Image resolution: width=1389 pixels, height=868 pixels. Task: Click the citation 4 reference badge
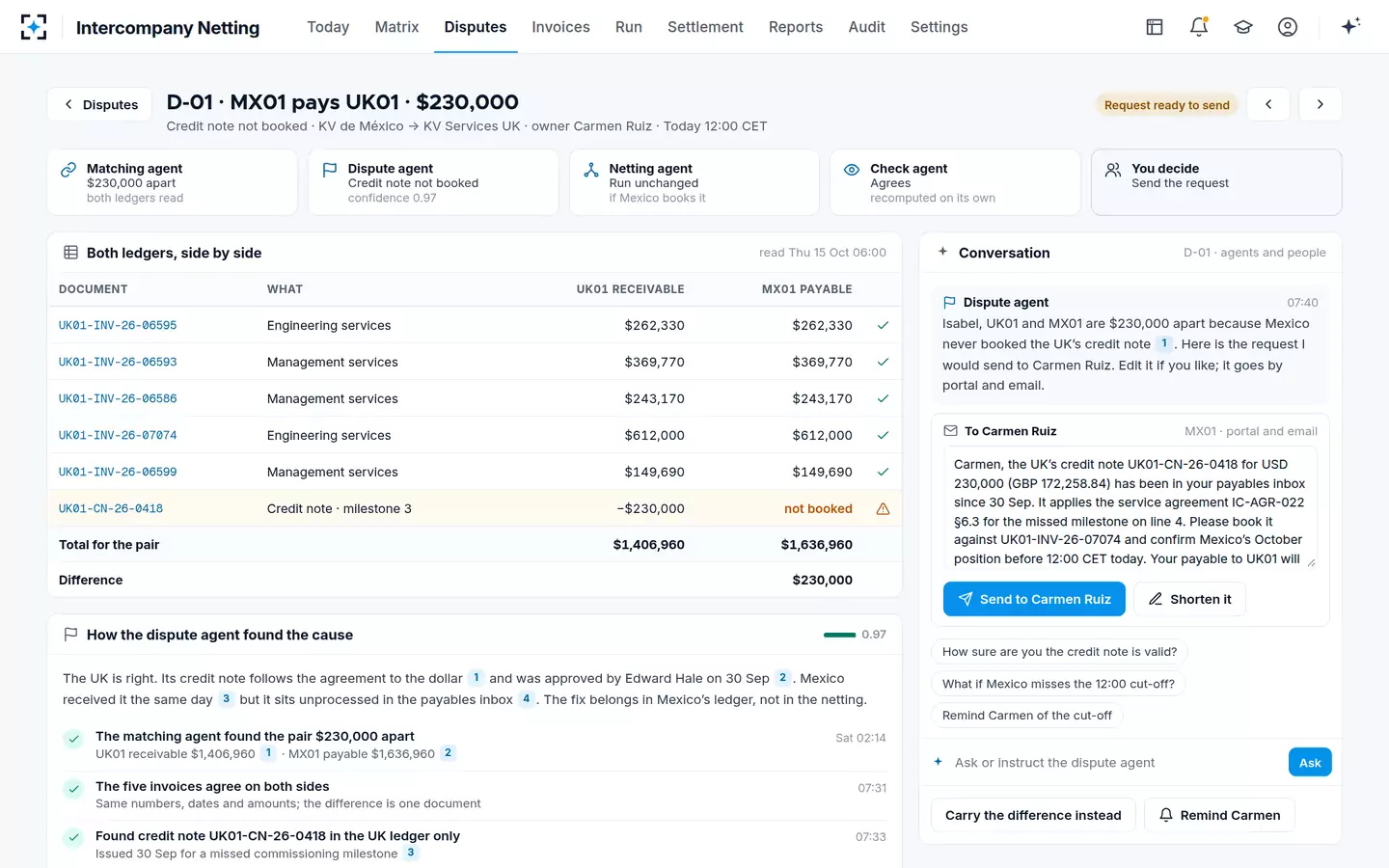[x=526, y=699]
